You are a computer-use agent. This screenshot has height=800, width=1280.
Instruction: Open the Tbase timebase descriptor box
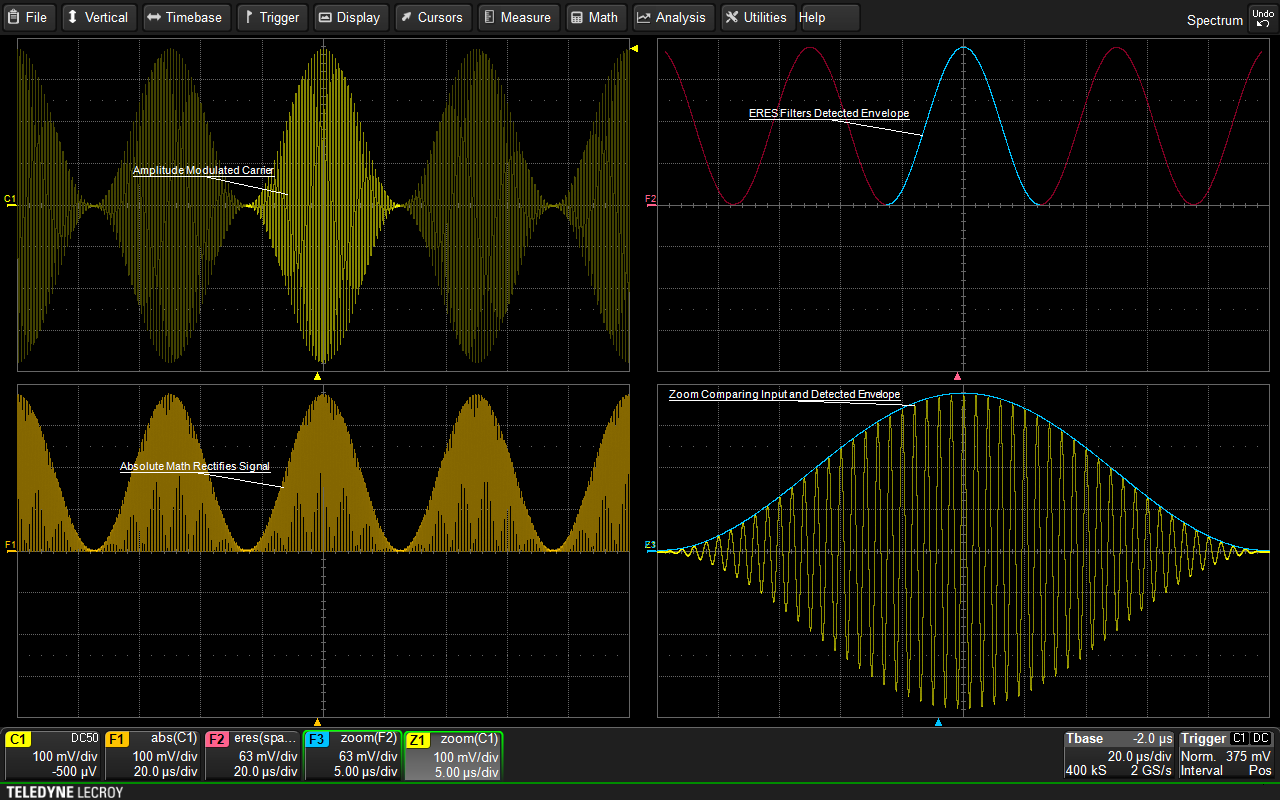[x=1119, y=755]
